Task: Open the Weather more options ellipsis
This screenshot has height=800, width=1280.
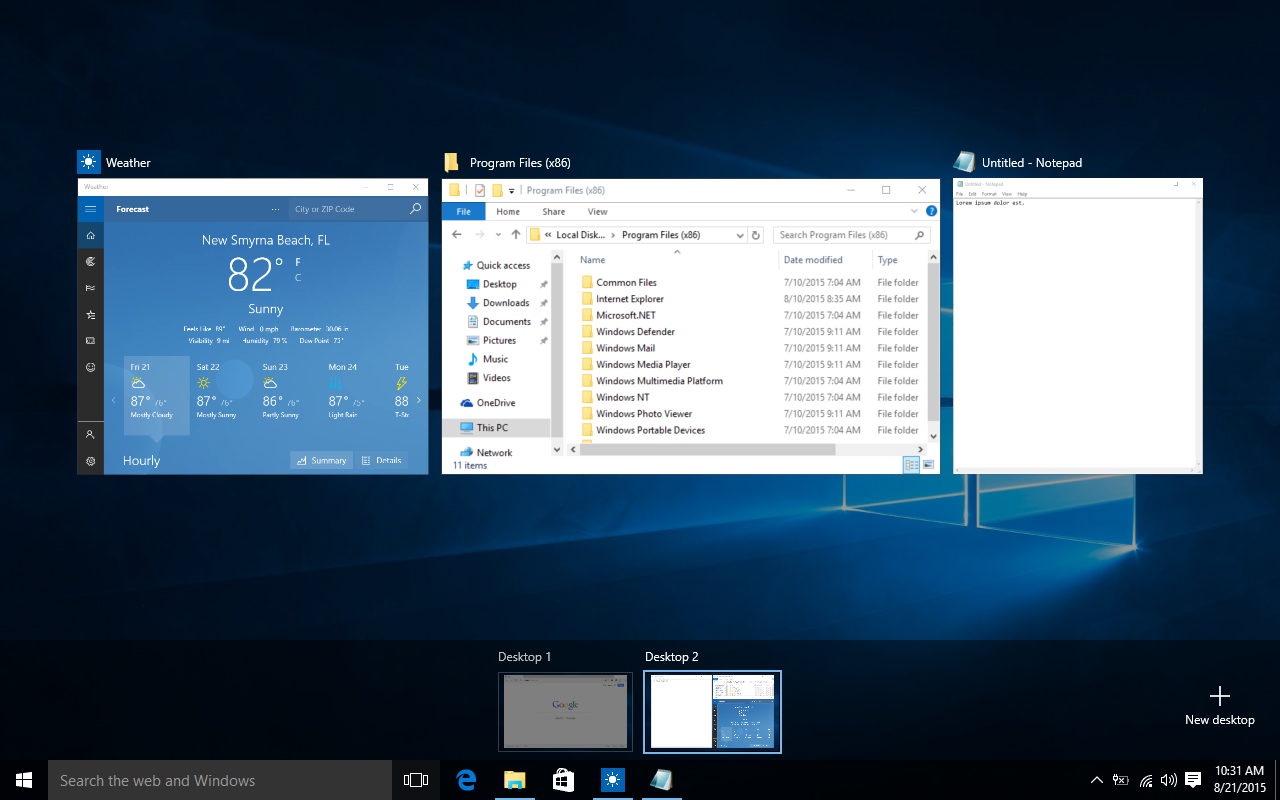Action: coord(275,209)
